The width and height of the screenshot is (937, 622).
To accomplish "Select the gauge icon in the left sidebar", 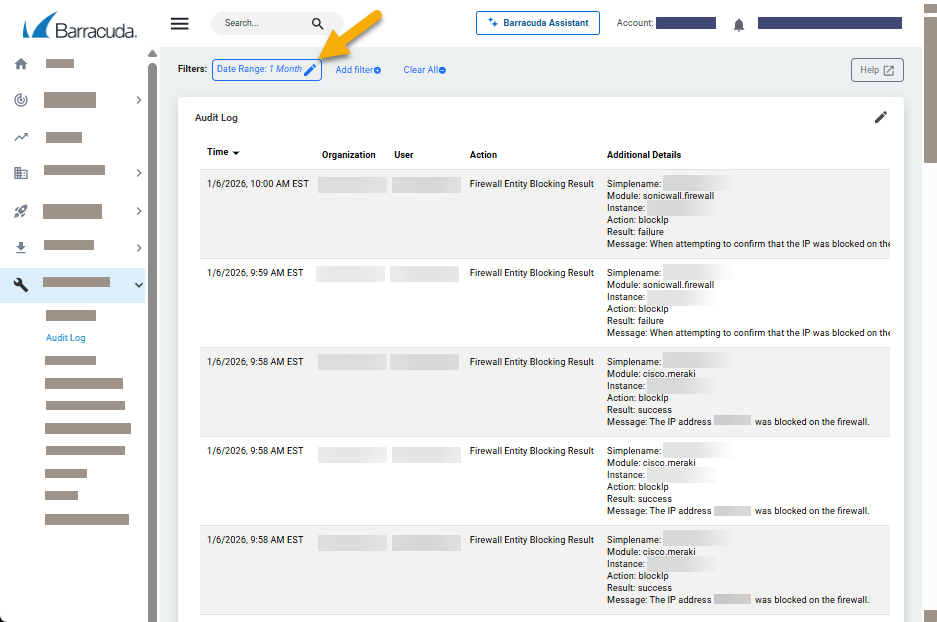I will [x=20, y=99].
